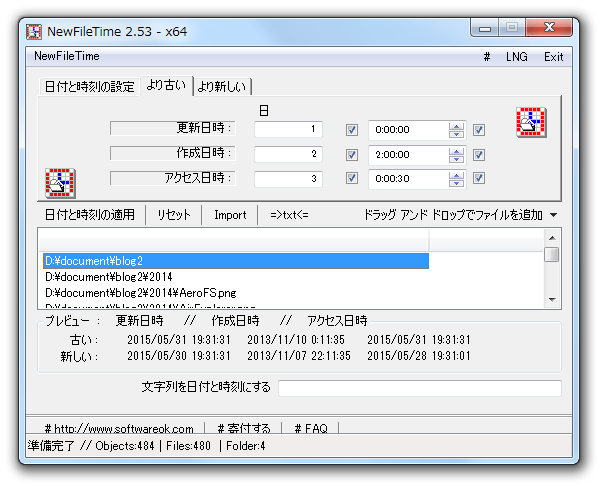The height and width of the screenshot is (487, 602).
Task: Click the file list scrollbar thumb
Action: (552, 255)
